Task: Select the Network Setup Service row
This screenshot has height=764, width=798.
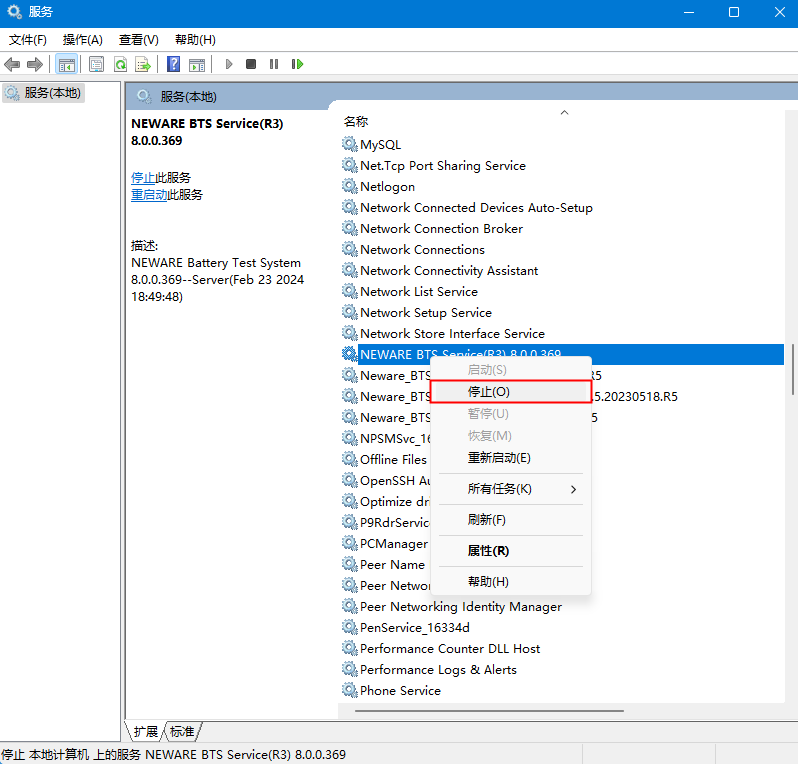Action: point(426,313)
